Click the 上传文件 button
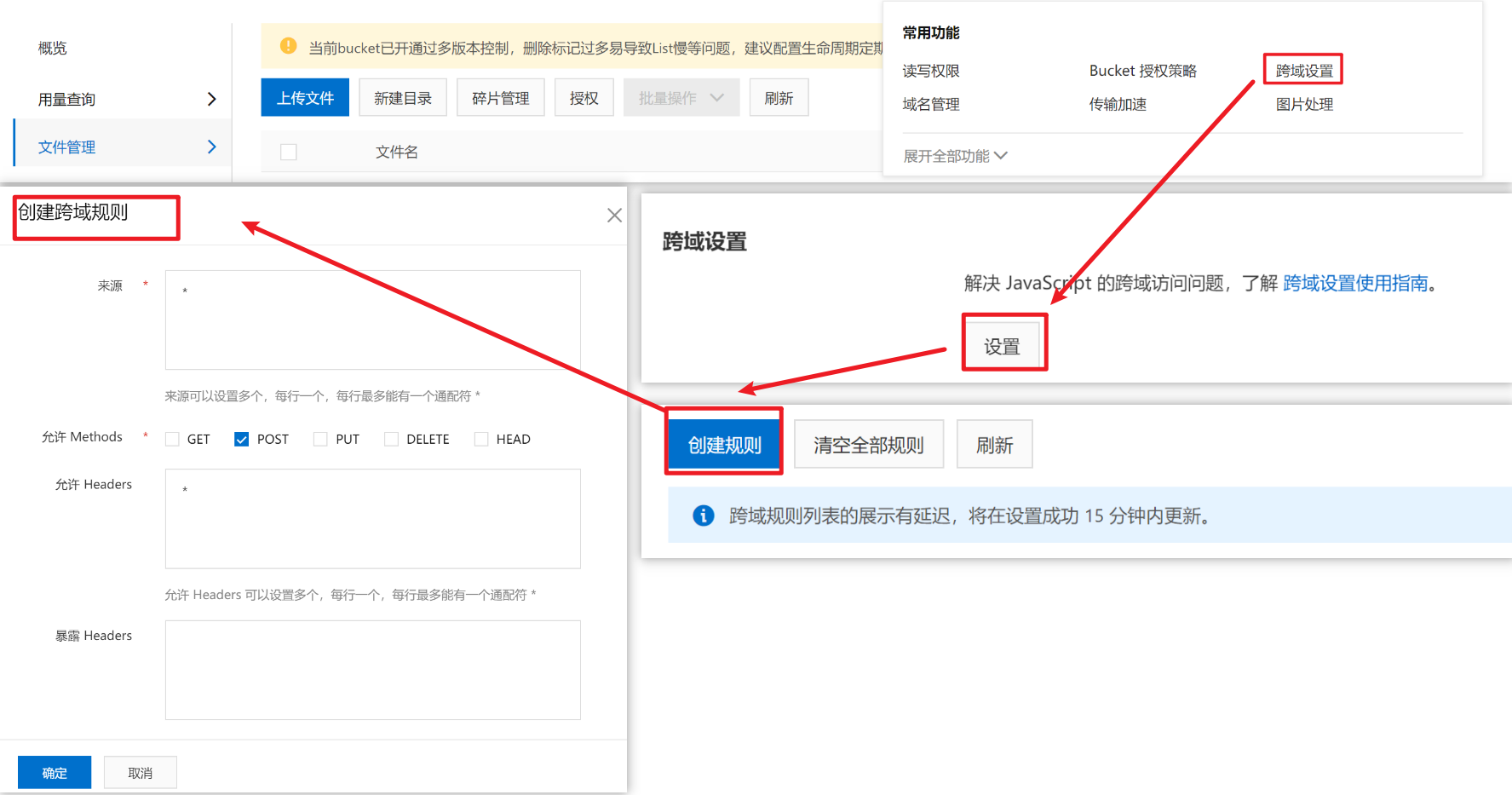The width and height of the screenshot is (1512, 795). (305, 98)
